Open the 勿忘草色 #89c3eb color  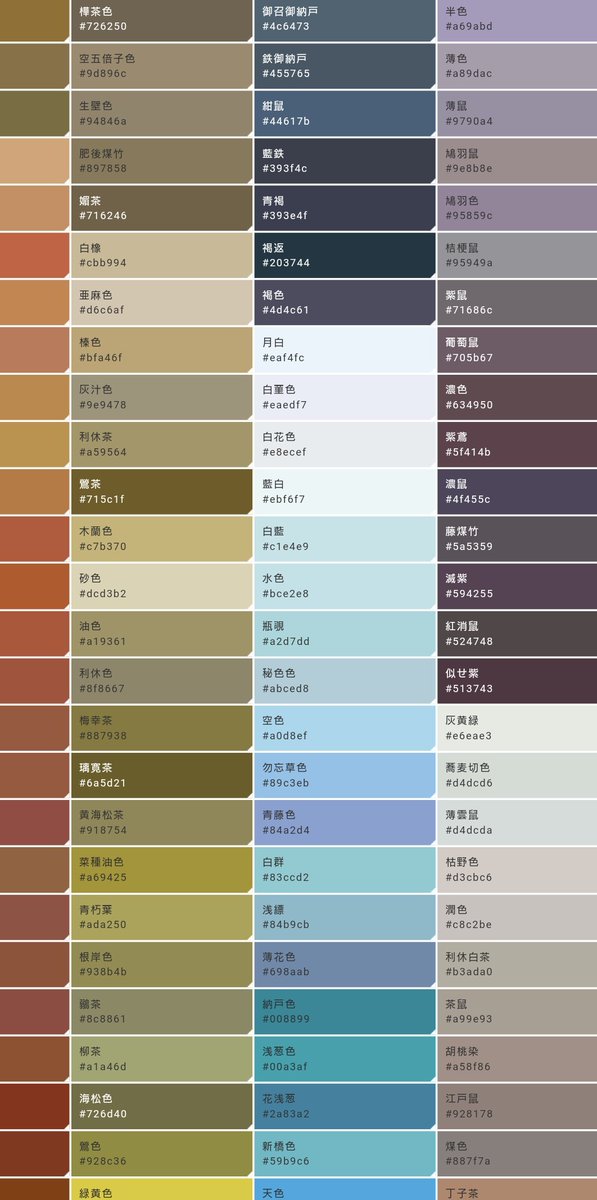point(344,775)
